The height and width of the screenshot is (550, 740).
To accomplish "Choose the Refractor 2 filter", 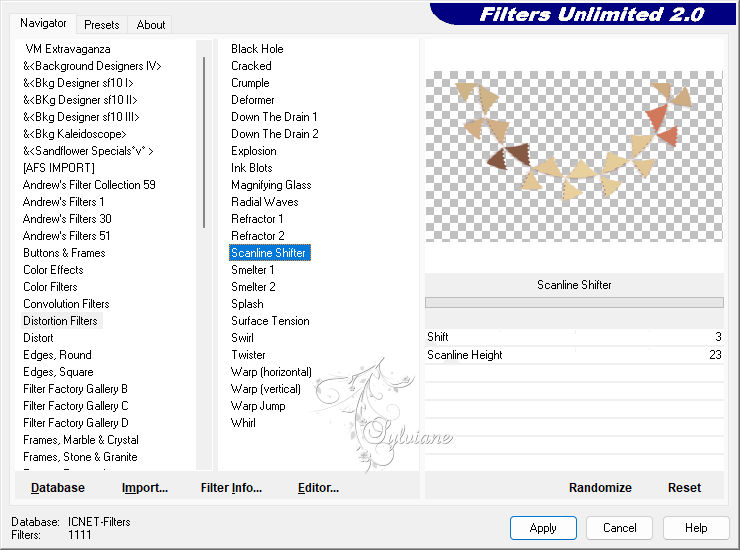I will coord(258,236).
